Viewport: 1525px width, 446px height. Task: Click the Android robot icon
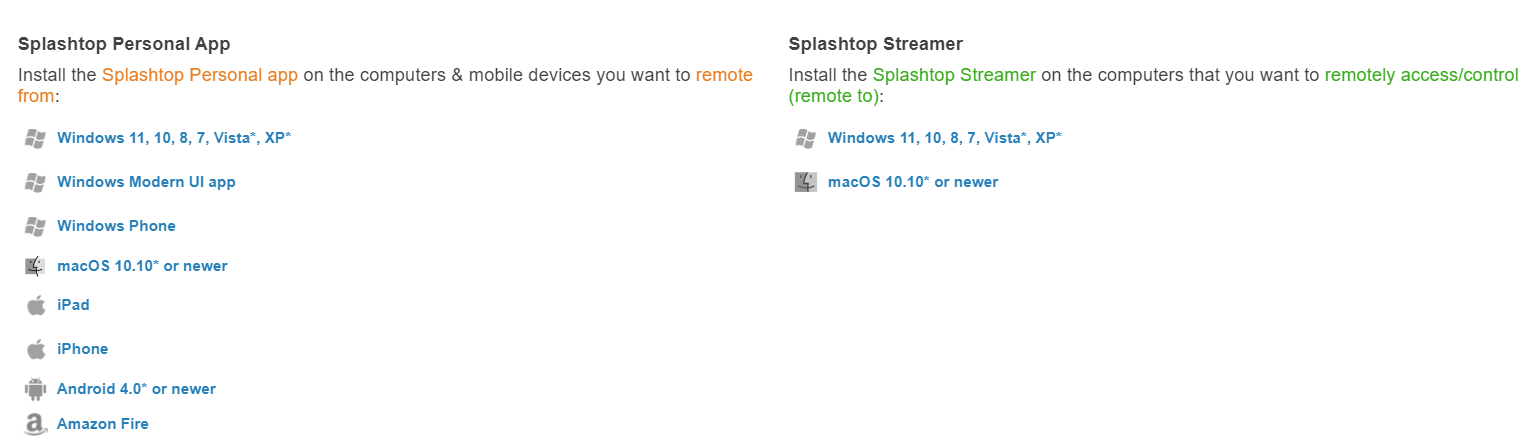coord(36,389)
